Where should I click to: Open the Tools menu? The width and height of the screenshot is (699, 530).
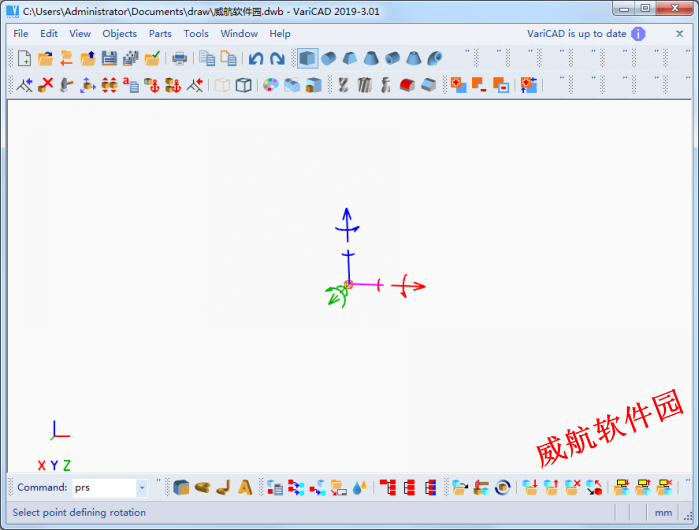click(x=196, y=33)
